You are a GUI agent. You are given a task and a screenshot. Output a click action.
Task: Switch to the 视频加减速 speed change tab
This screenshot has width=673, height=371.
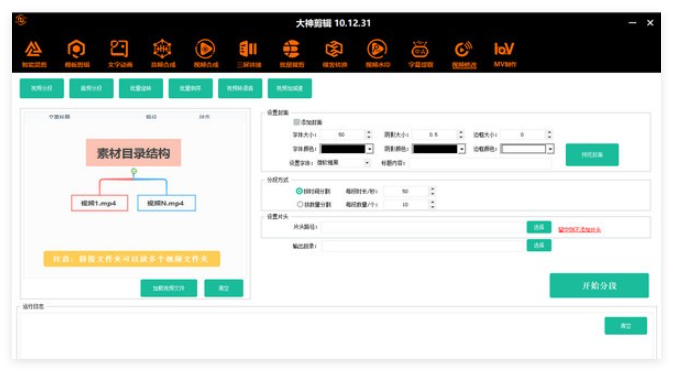tap(290, 88)
